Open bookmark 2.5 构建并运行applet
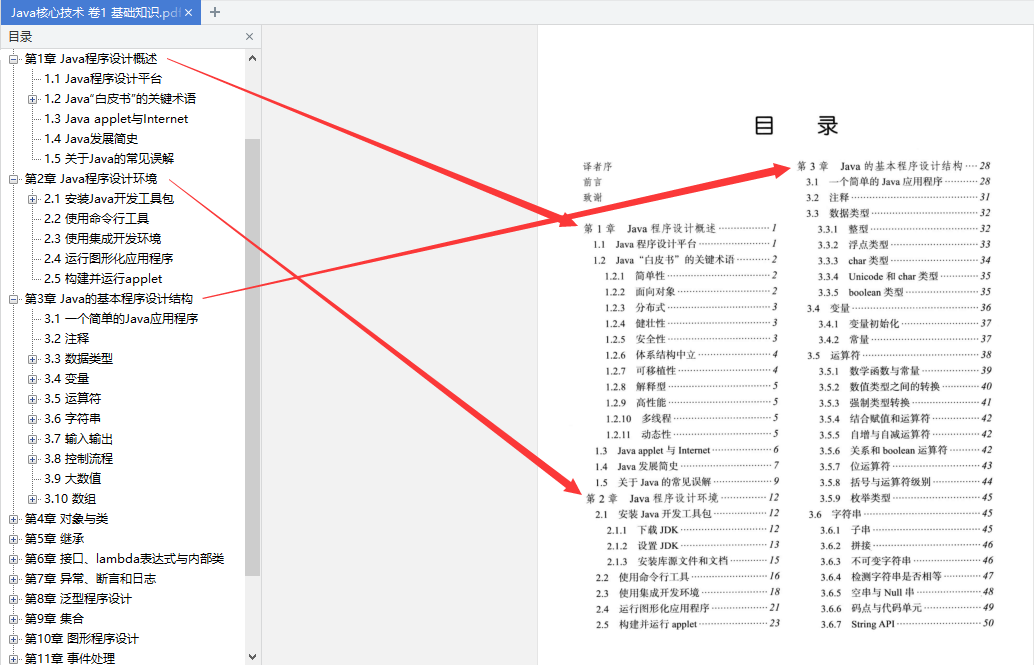Screen dimensions: 1034x665 pyautogui.click(x=103, y=278)
